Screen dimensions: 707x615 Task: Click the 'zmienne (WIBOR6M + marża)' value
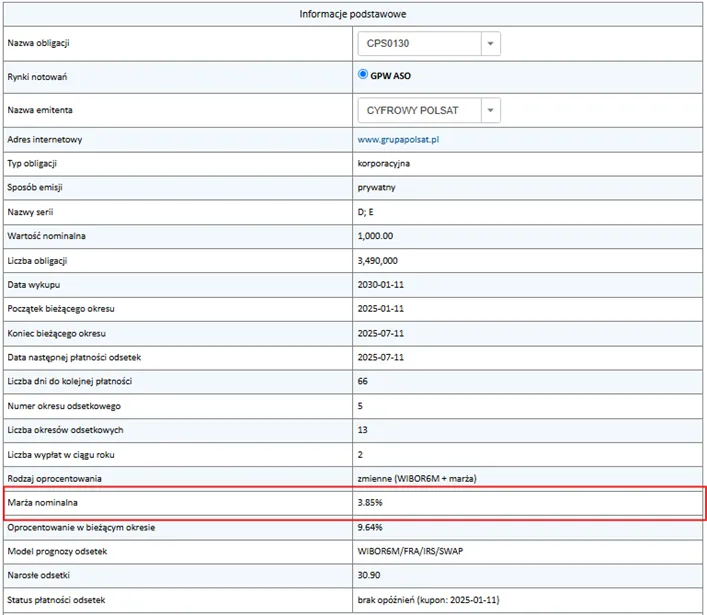pyautogui.click(x=417, y=479)
